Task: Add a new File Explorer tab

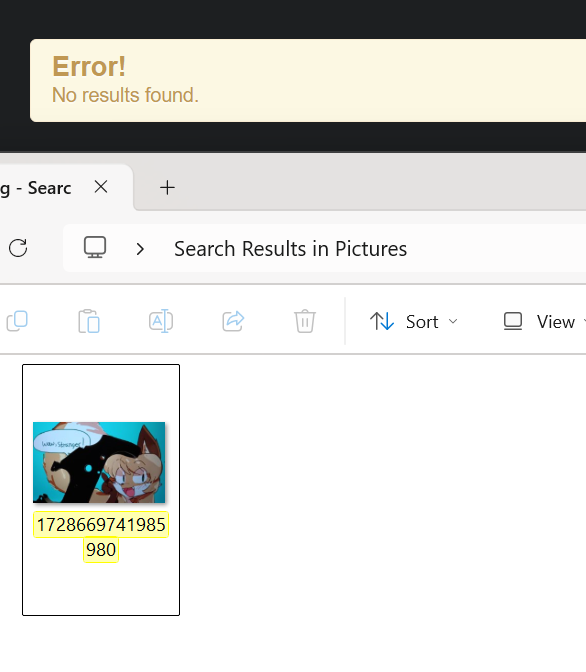Action: (x=167, y=188)
